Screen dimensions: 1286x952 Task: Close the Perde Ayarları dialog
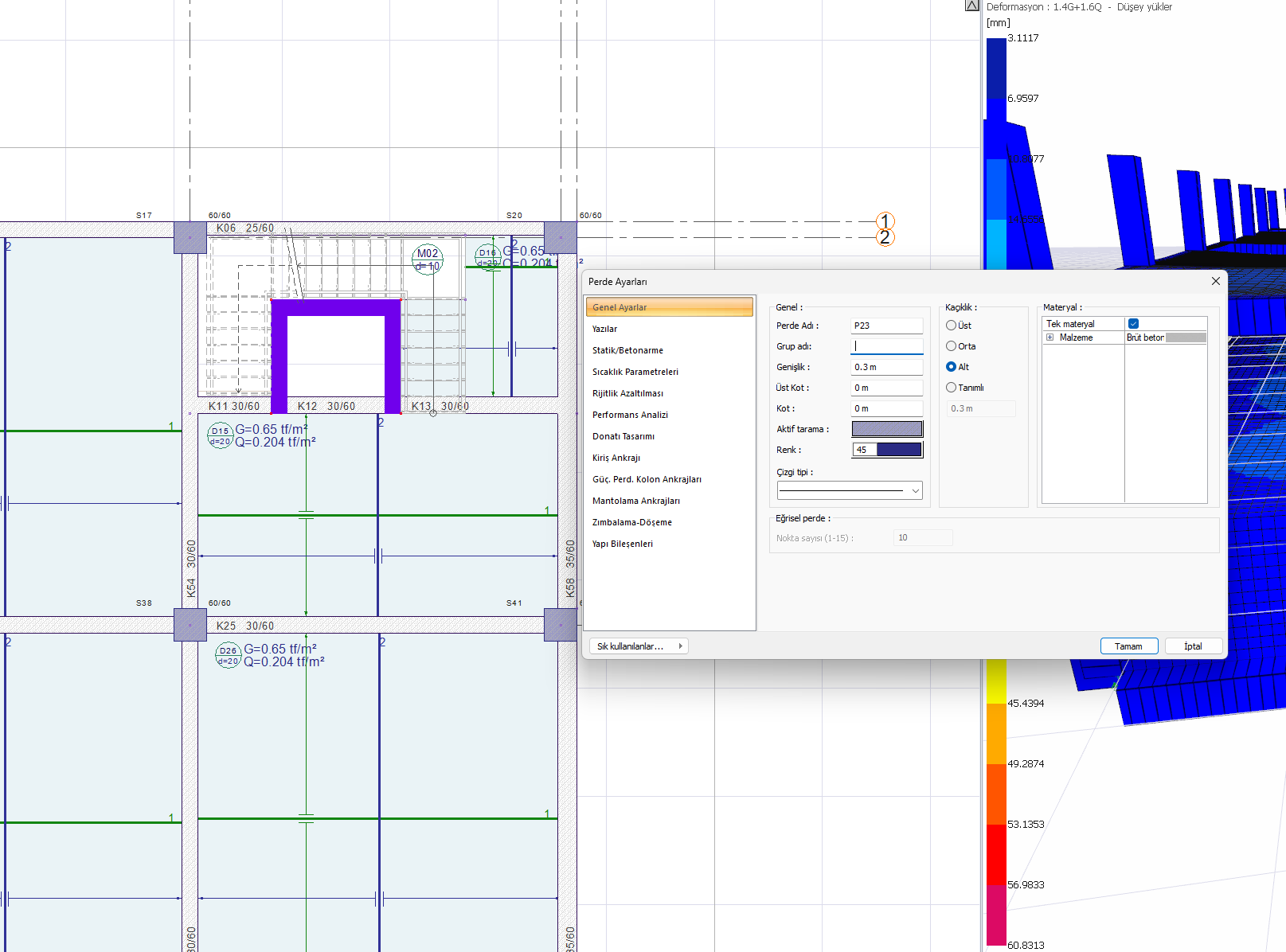pos(1215,281)
